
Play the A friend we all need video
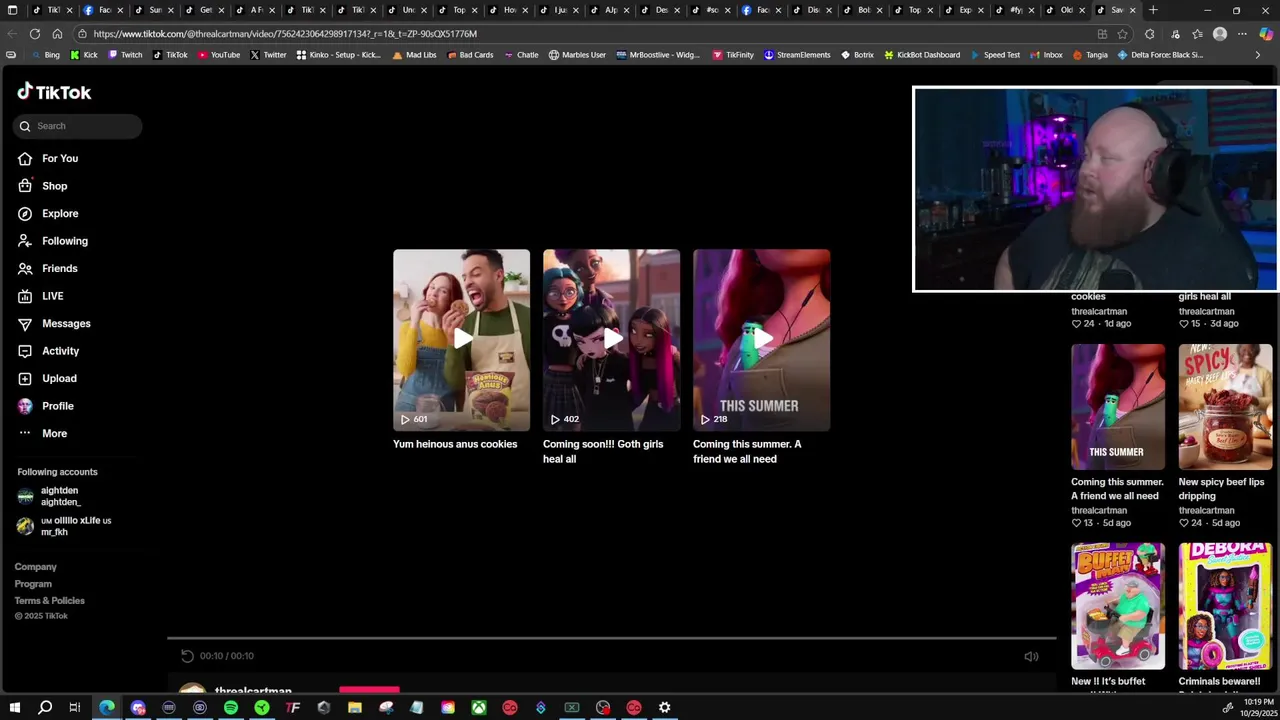tap(761, 340)
